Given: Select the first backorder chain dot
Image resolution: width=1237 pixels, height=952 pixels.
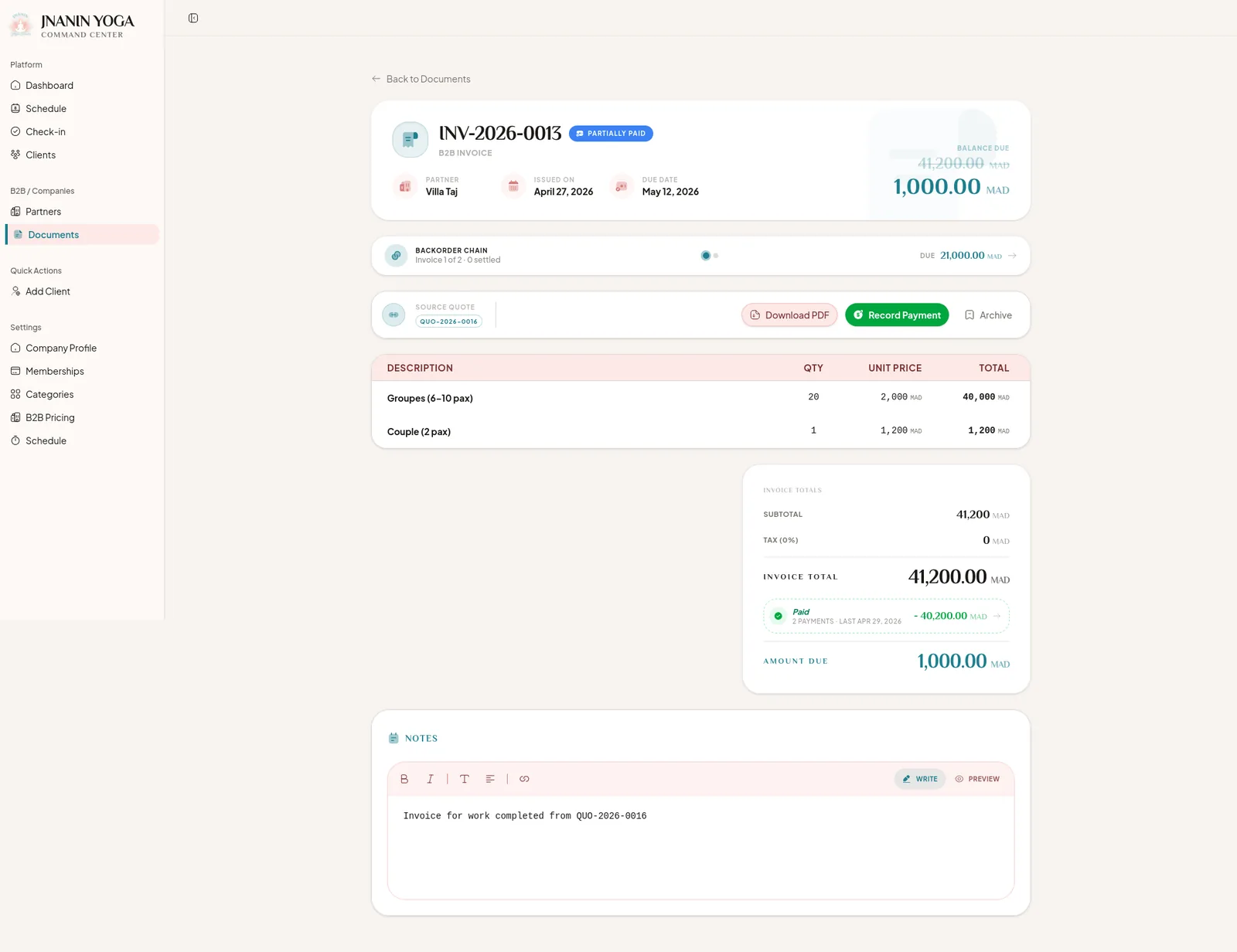Looking at the screenshot, I should pos(705,256).
